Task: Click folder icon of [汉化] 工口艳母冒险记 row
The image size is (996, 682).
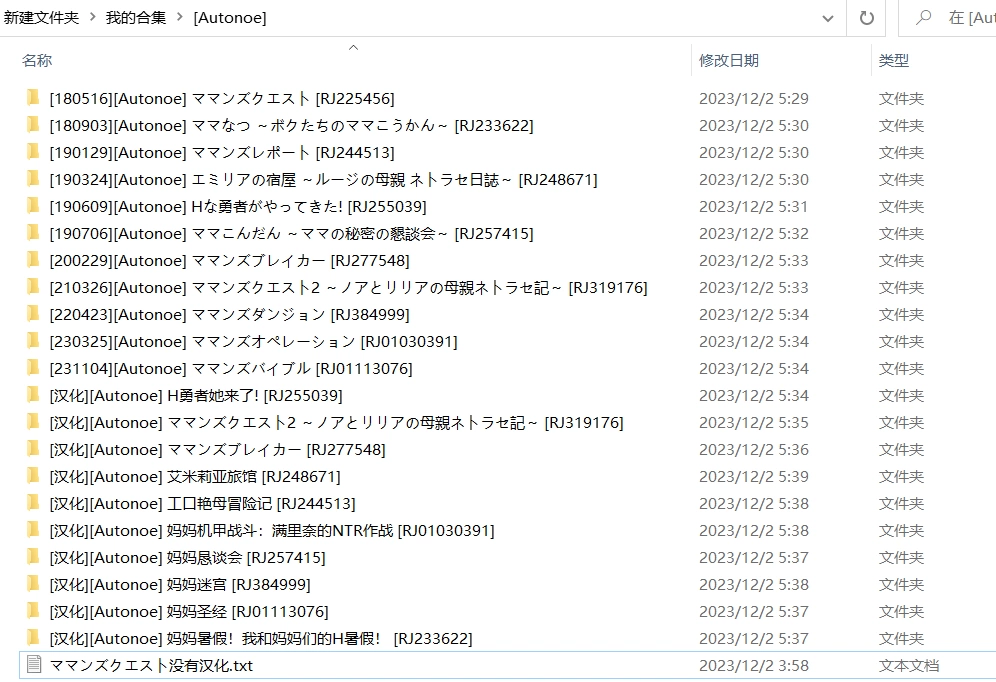Action: point(33,503)
